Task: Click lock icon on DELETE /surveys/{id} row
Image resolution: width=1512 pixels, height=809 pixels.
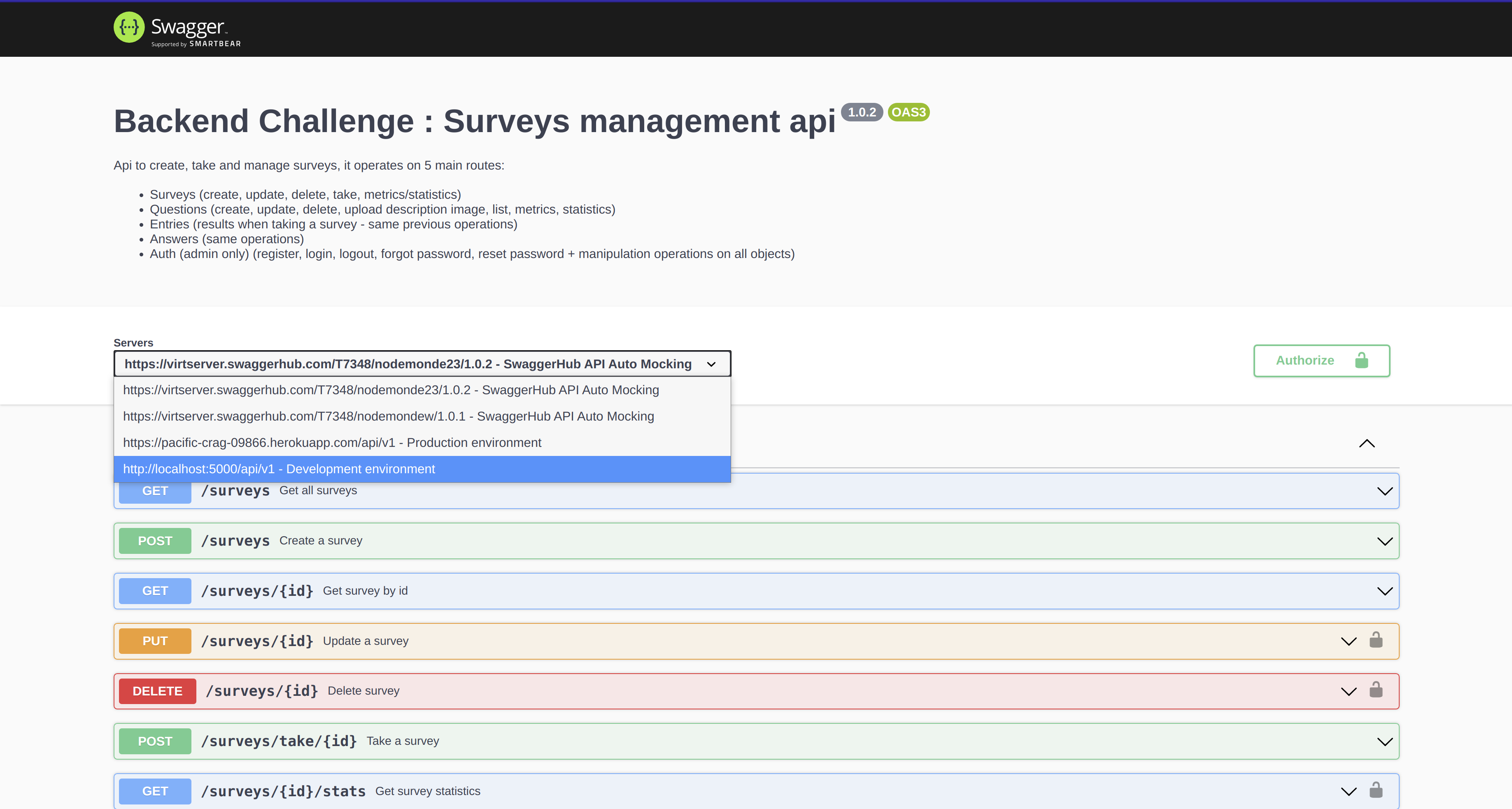Action: pos(1376,689)
